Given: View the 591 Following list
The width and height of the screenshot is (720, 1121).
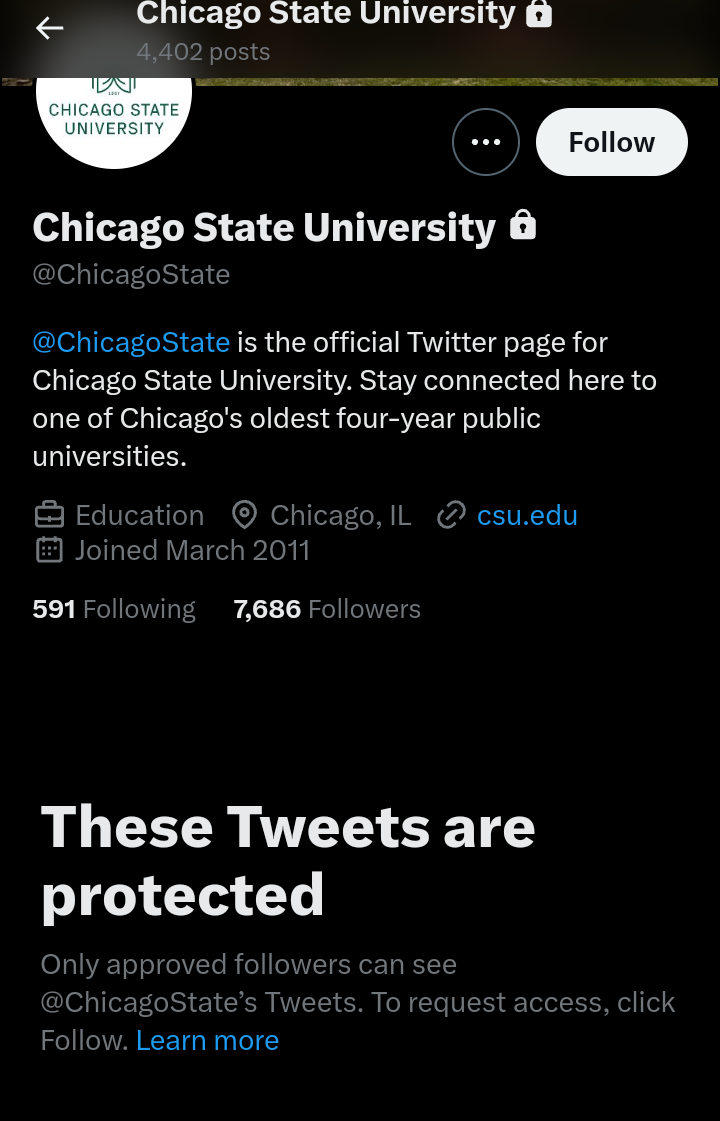Looking at the screenshot, I should tap(114, 609).
